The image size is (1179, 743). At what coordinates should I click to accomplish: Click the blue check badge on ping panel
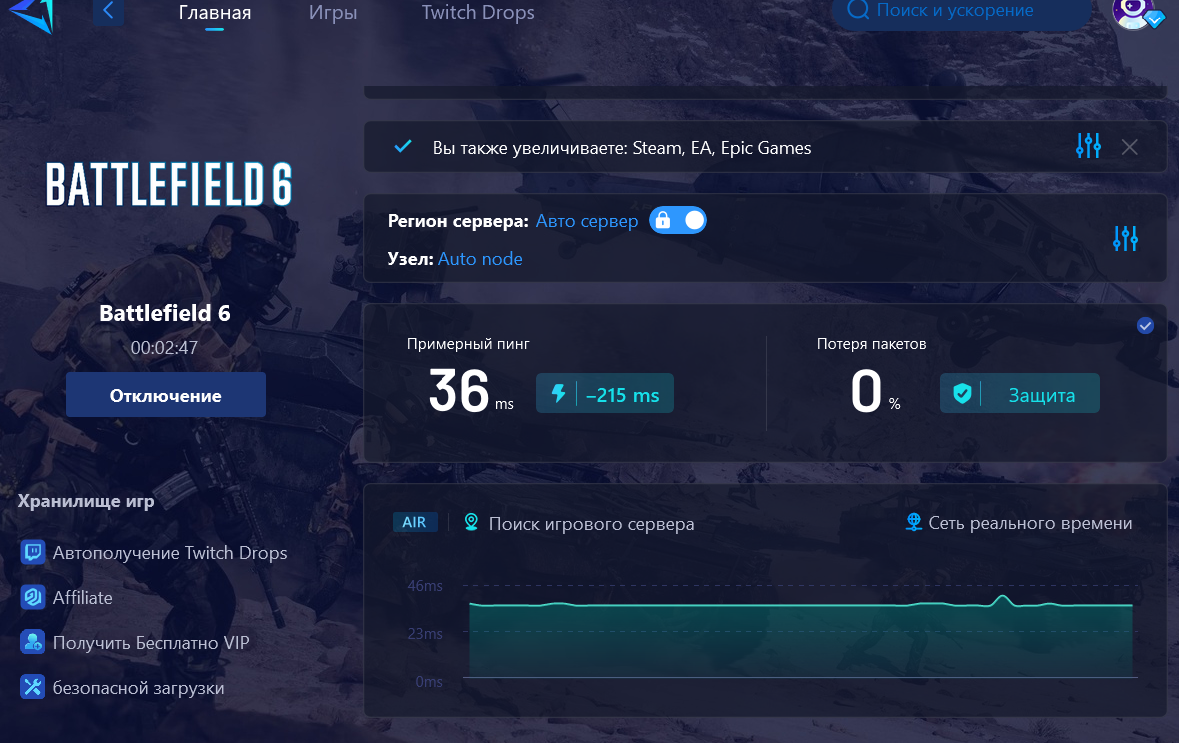pyautogui.click(x=1145, y=326)
